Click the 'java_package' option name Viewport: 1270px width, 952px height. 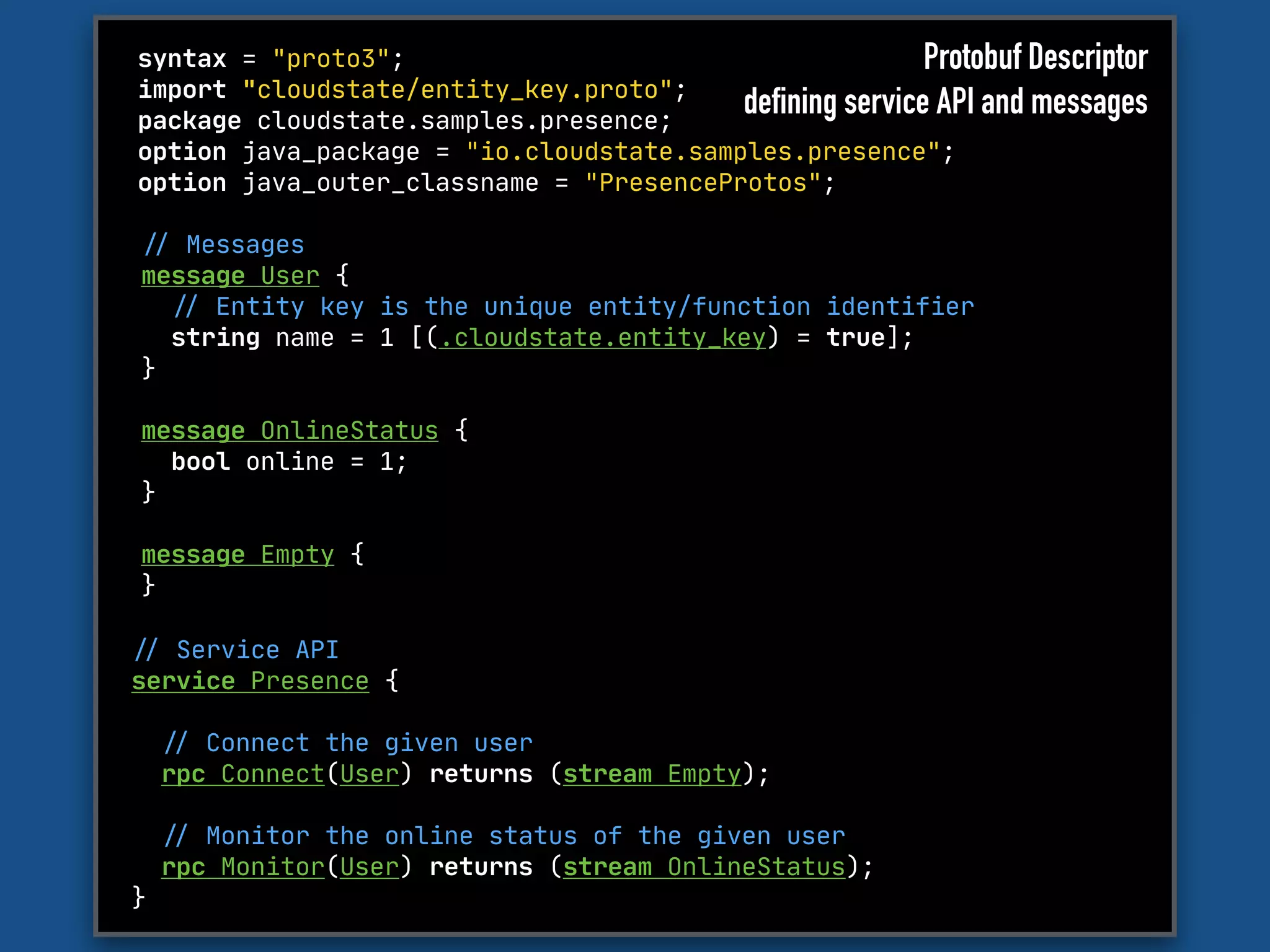tap(331, 152)
